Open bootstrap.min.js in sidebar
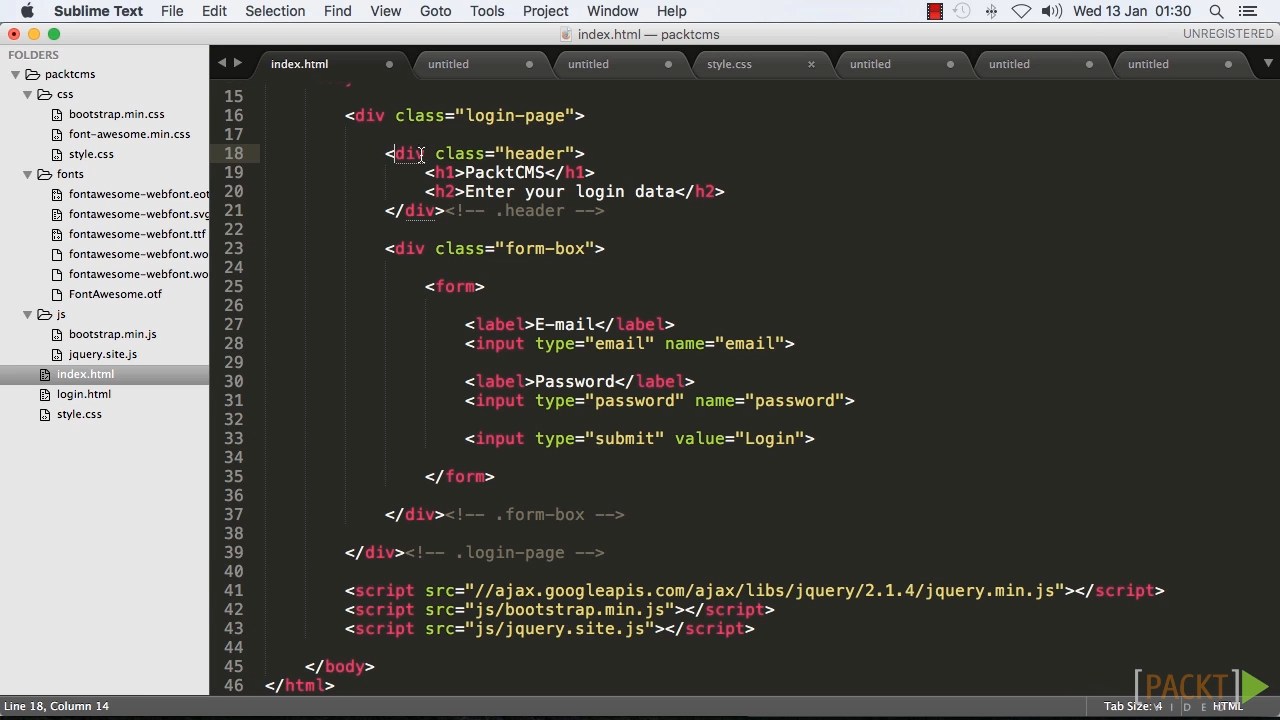 click(112, 334)
